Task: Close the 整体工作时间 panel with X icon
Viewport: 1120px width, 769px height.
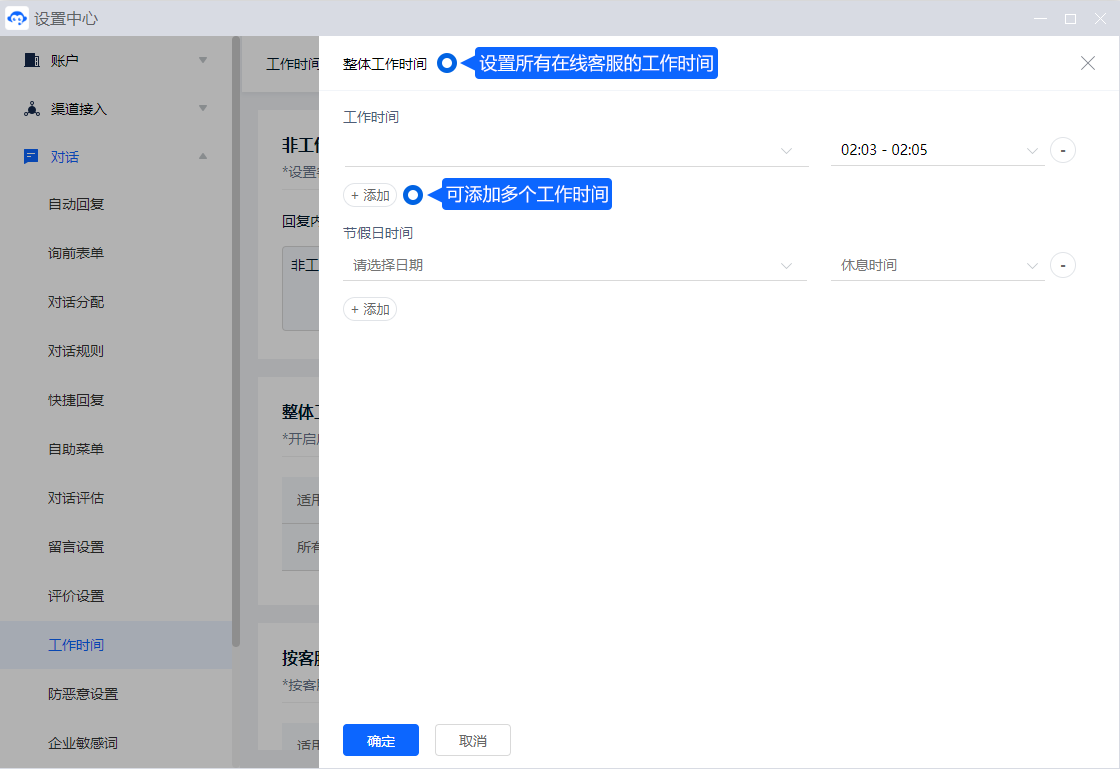Action: click(1088, 63)
